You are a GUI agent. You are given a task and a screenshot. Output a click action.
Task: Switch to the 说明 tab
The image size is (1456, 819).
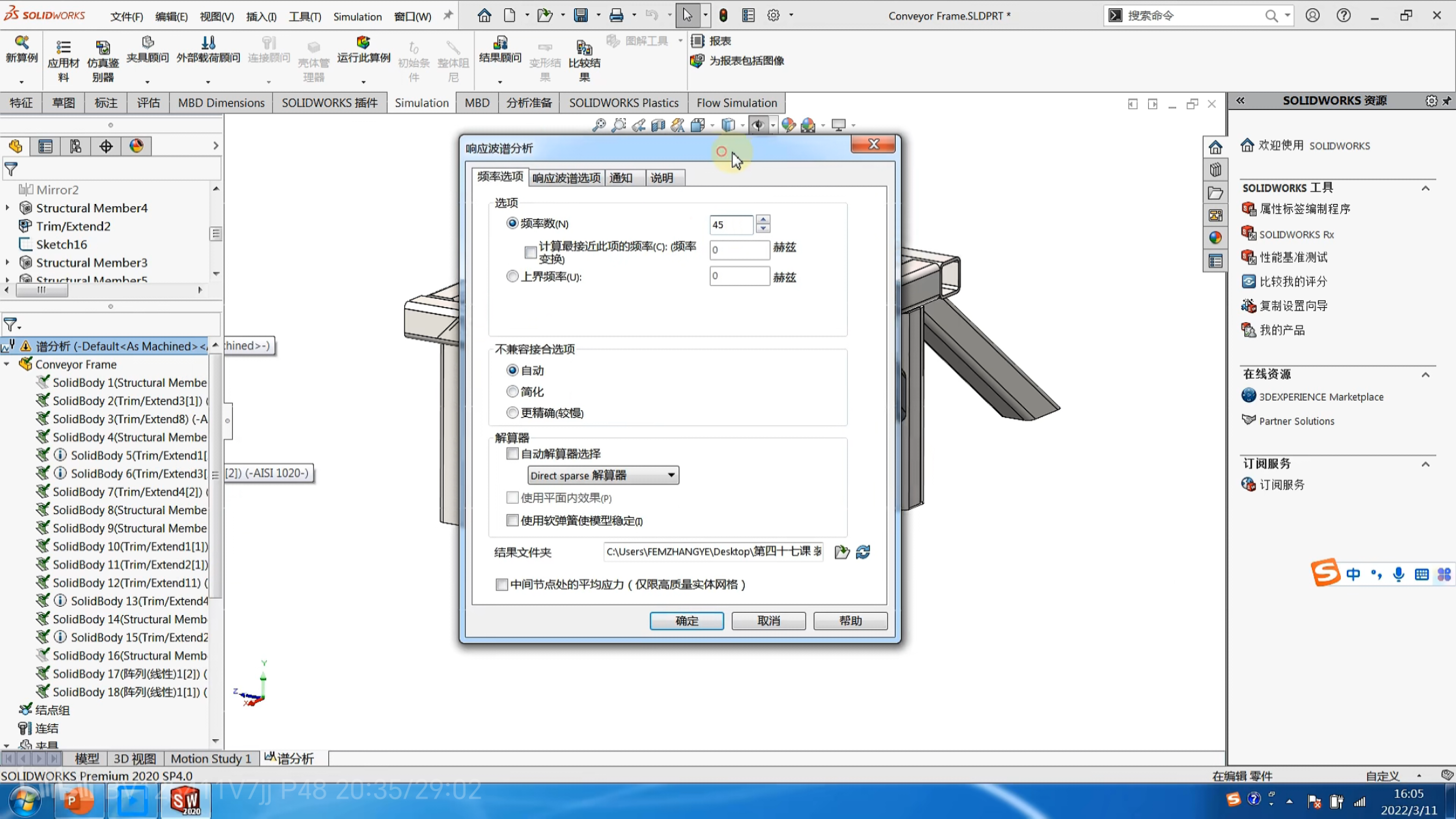[x=662, y=178]
